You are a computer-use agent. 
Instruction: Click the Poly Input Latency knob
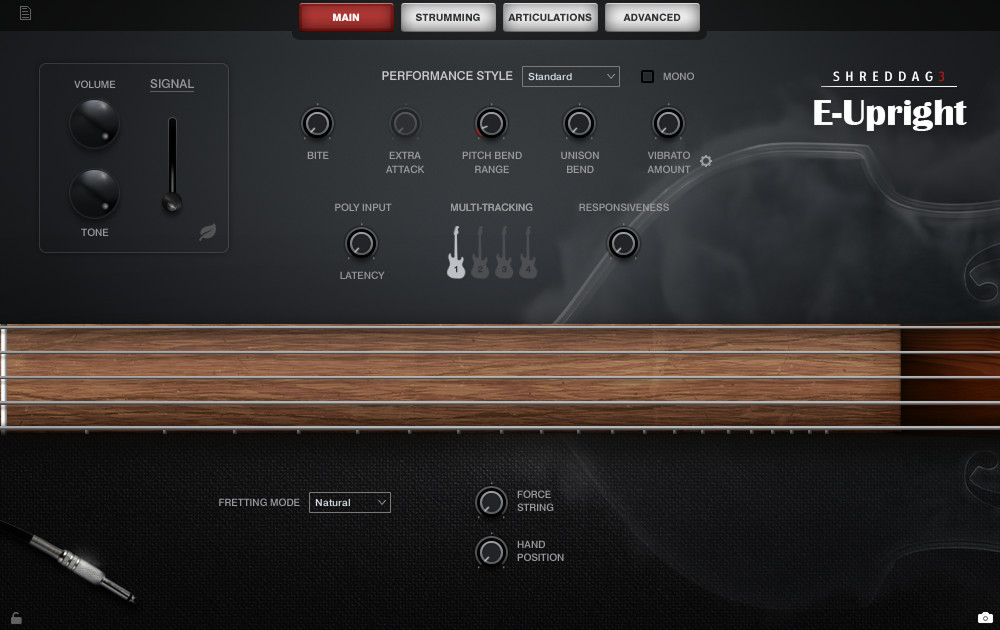(361, 244)
